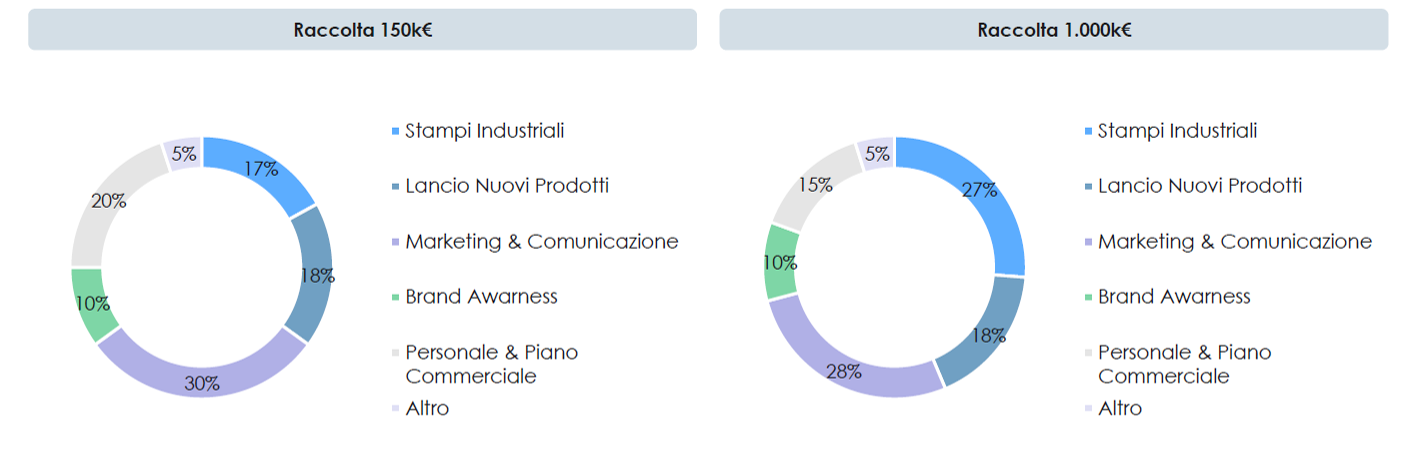Screen dimensions: 1405x459
Task: Click Stampi Industriali label in right legend
Action: (x=1177, y=131)
